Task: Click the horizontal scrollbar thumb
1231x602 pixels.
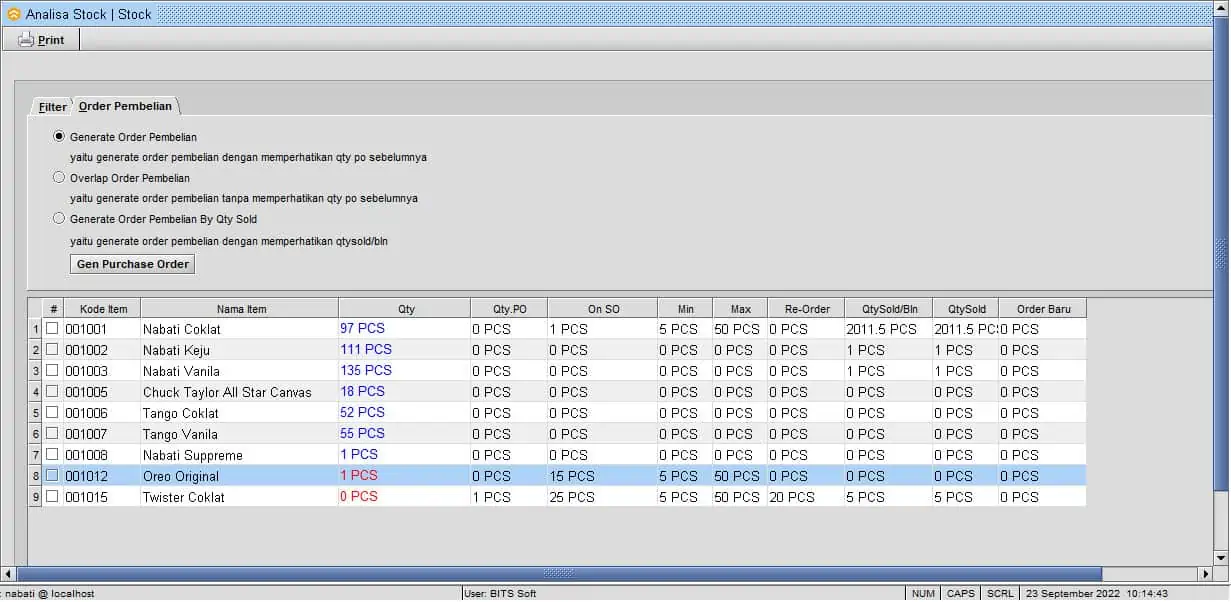Action: coord(559,574)
